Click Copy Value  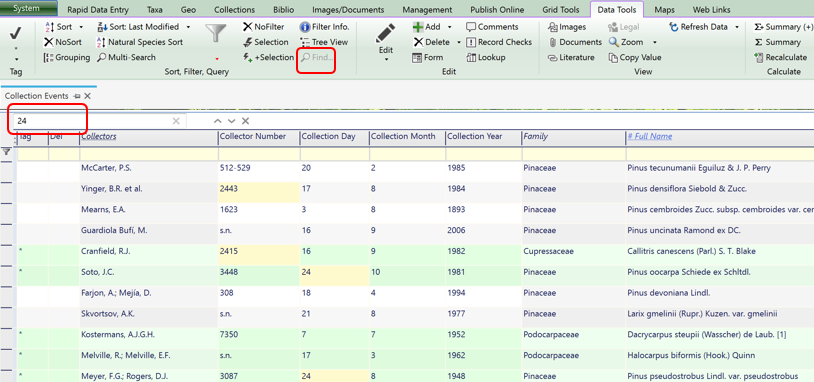635,58
